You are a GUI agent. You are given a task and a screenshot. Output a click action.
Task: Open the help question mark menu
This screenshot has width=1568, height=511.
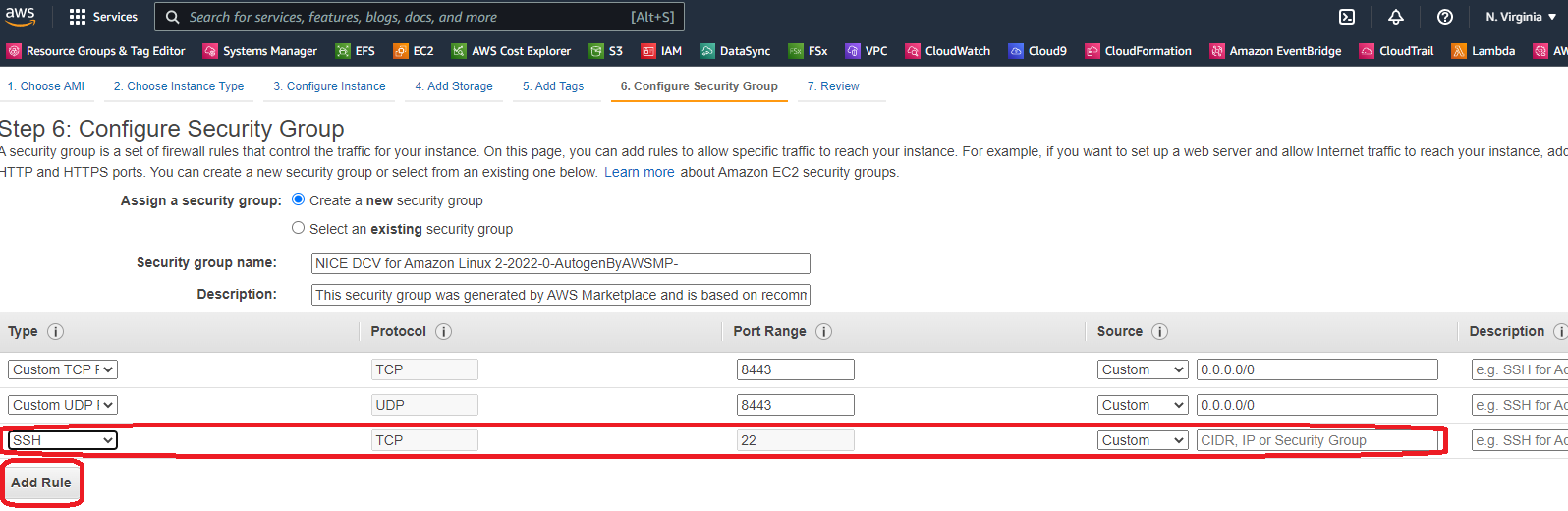coord(1444,17)
